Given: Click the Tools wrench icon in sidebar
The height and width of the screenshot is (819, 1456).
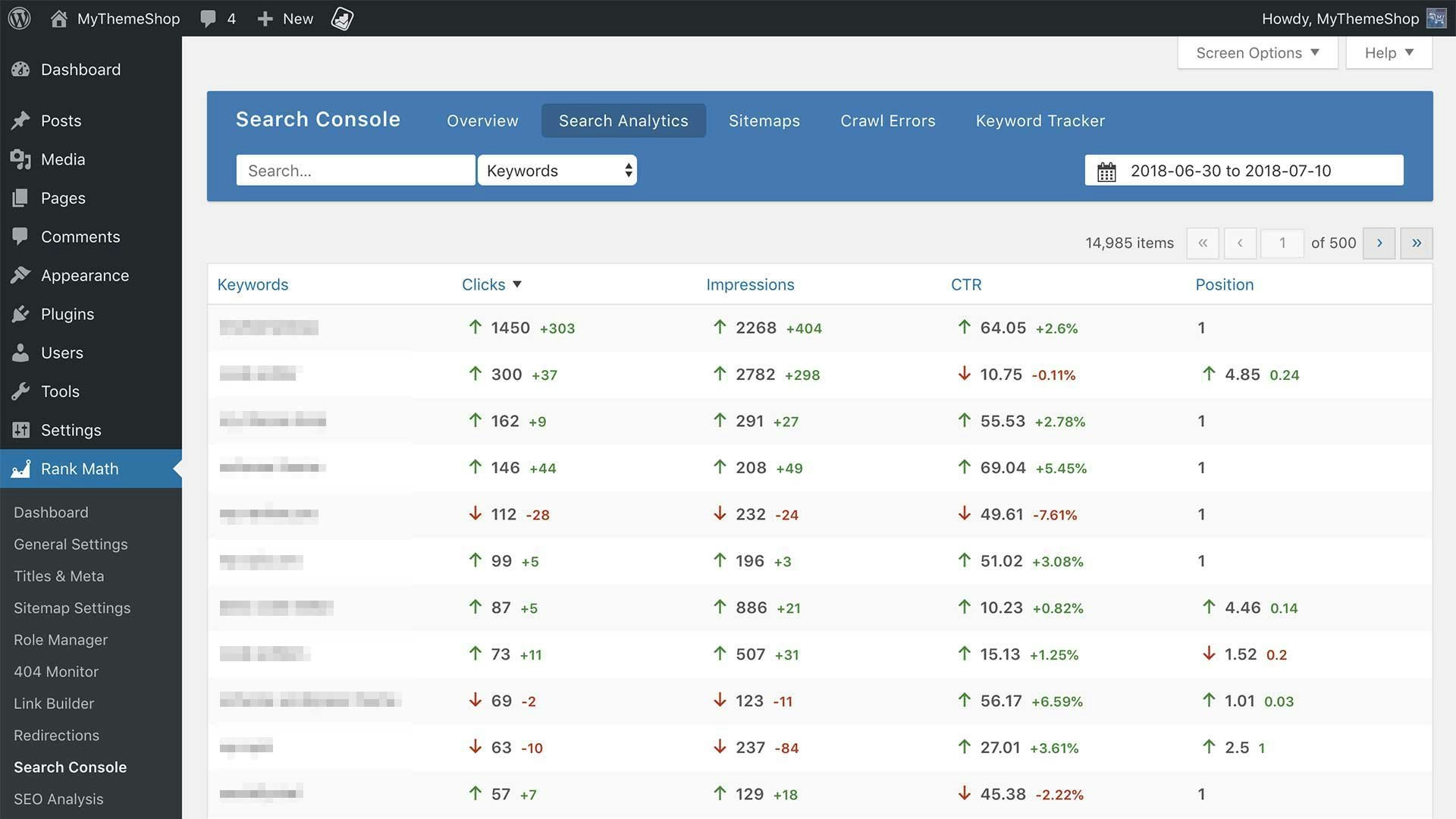Looking at the screenshot, I should pos(20,391).
